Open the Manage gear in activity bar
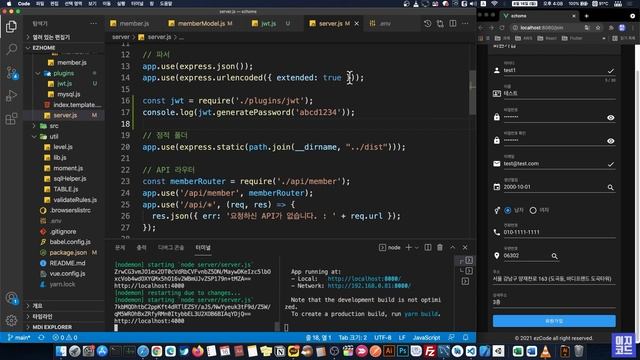The height and width of the screenshot is (360, 640). tap(11, 320)
